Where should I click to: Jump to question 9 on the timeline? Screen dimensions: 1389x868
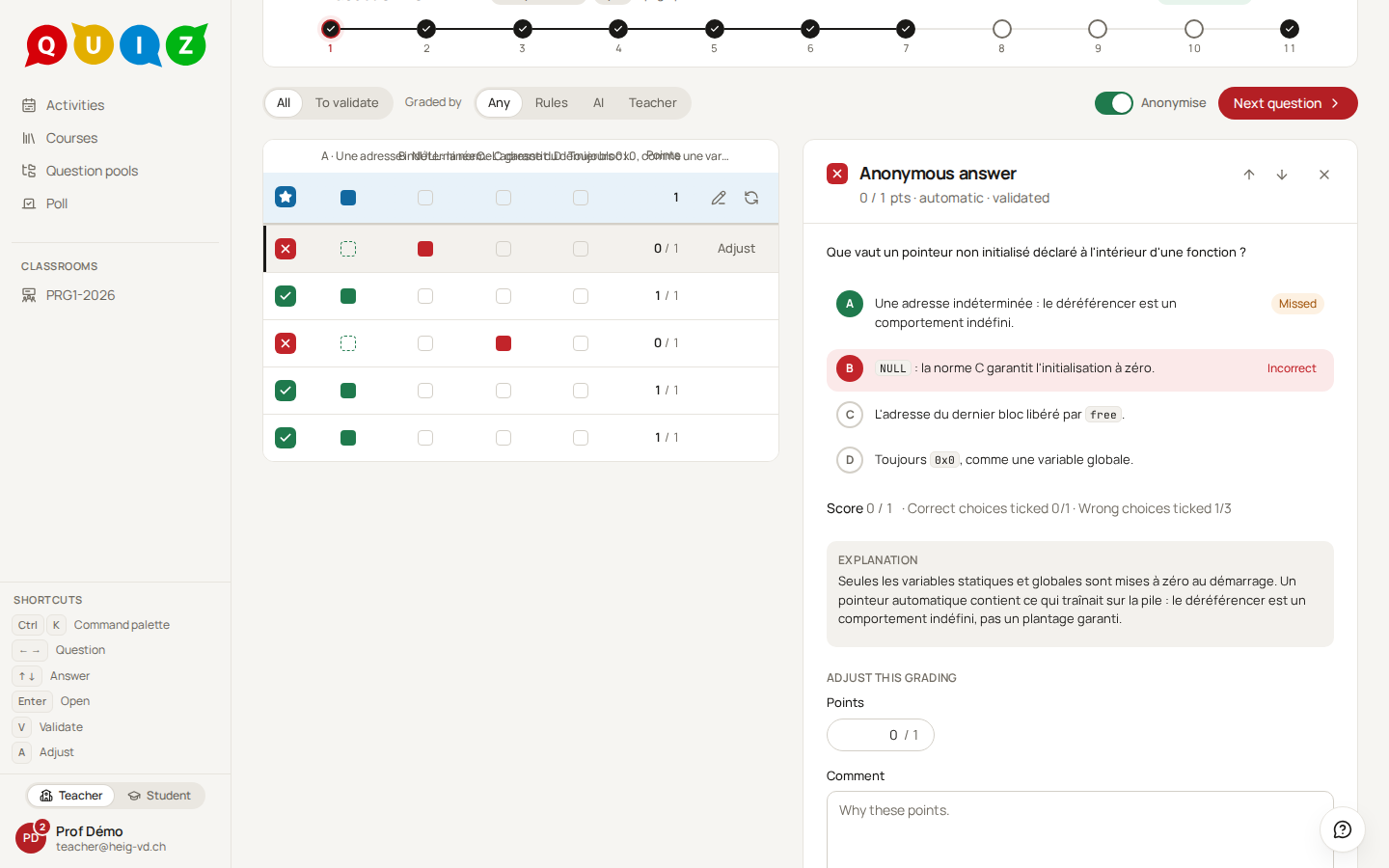pos(1098,29)
